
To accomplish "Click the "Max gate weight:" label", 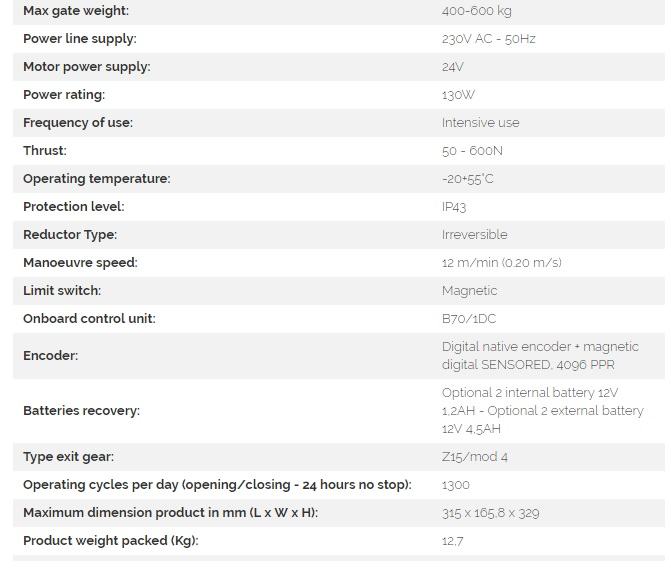I will (76, 11).
